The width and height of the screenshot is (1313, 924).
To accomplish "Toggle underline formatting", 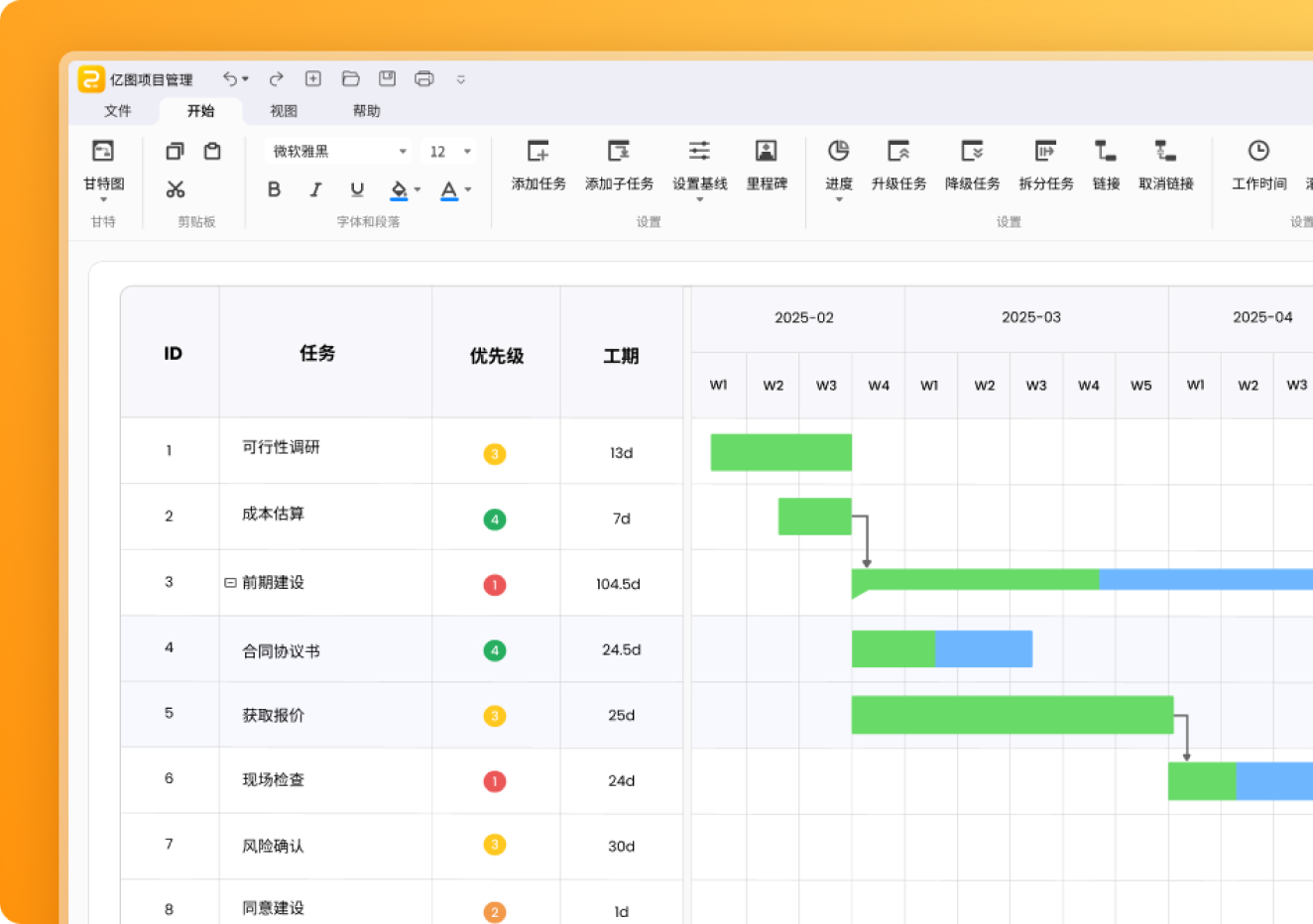I will [357, 189].
